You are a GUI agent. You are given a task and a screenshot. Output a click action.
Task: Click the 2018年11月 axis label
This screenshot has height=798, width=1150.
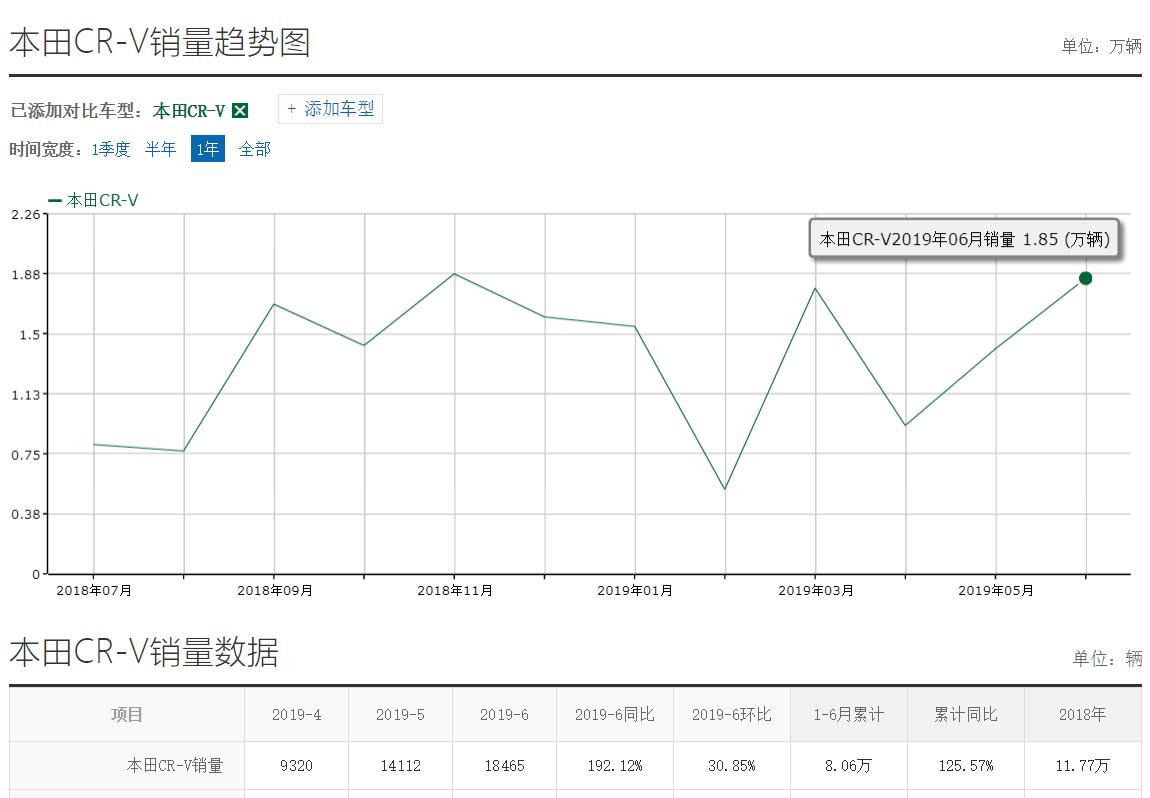pyautogui.click(x=455, y=590)
